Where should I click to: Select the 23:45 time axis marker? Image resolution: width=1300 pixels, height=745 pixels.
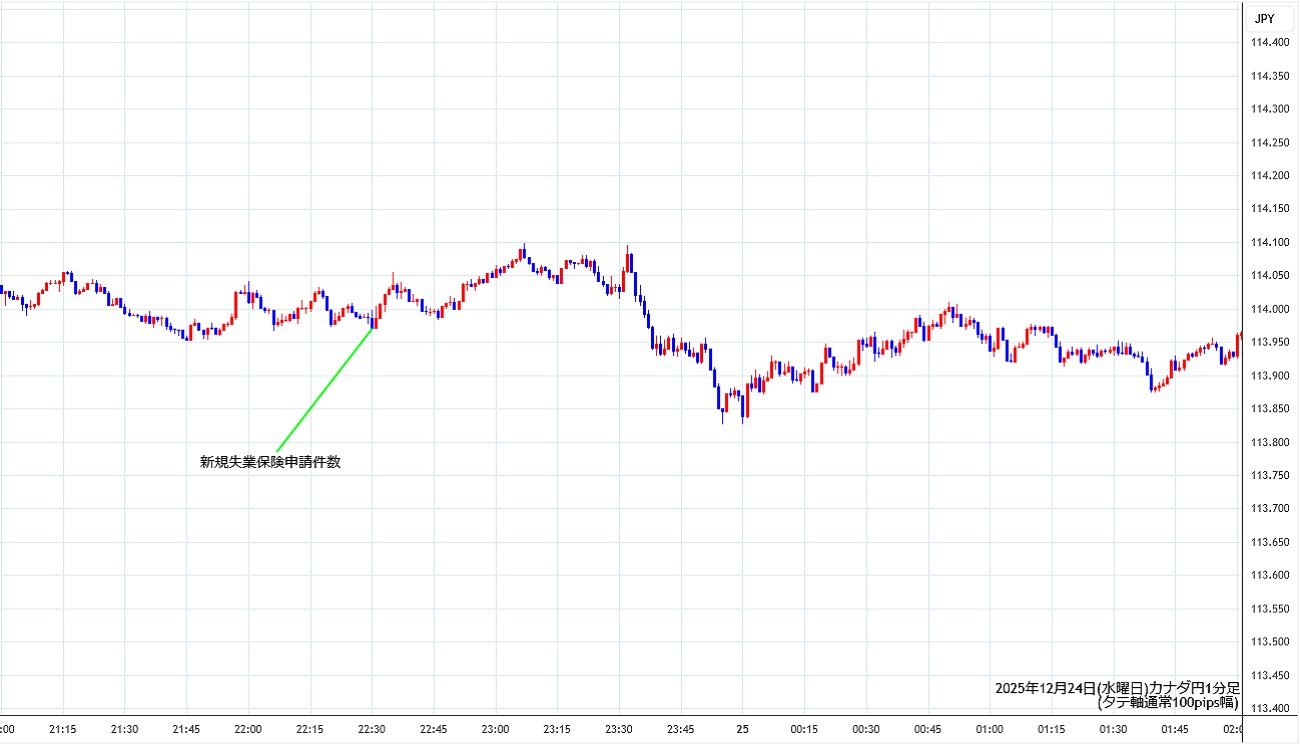coord(681,729)
